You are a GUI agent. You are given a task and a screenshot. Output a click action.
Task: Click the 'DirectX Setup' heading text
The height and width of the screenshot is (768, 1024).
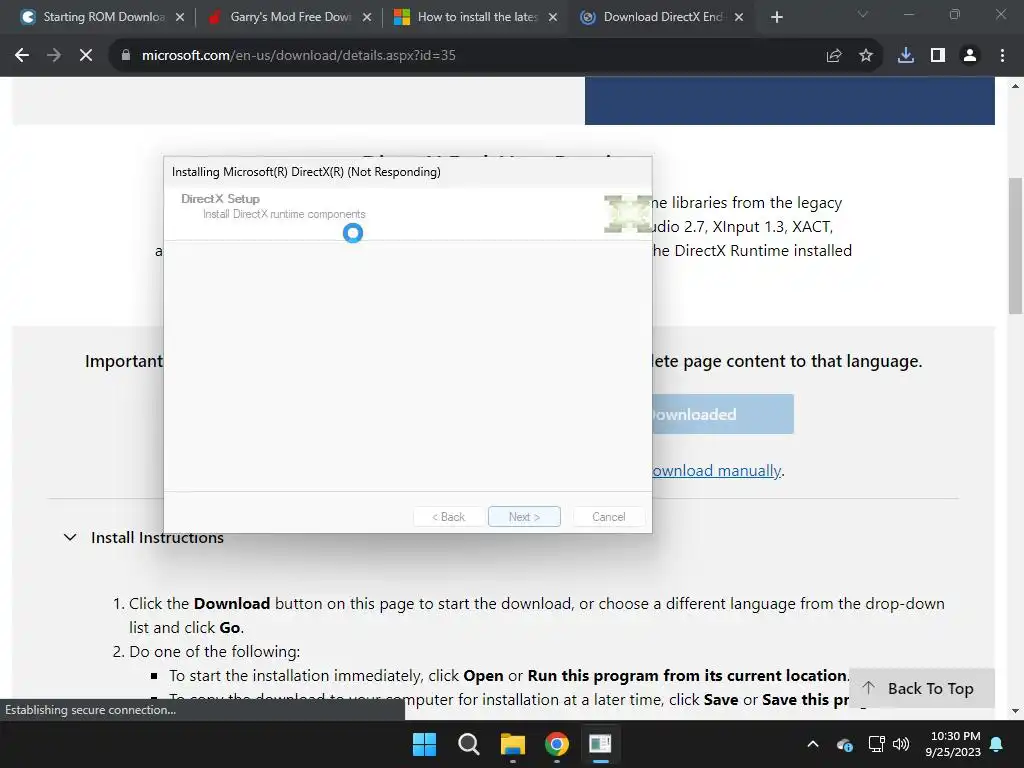220,199
